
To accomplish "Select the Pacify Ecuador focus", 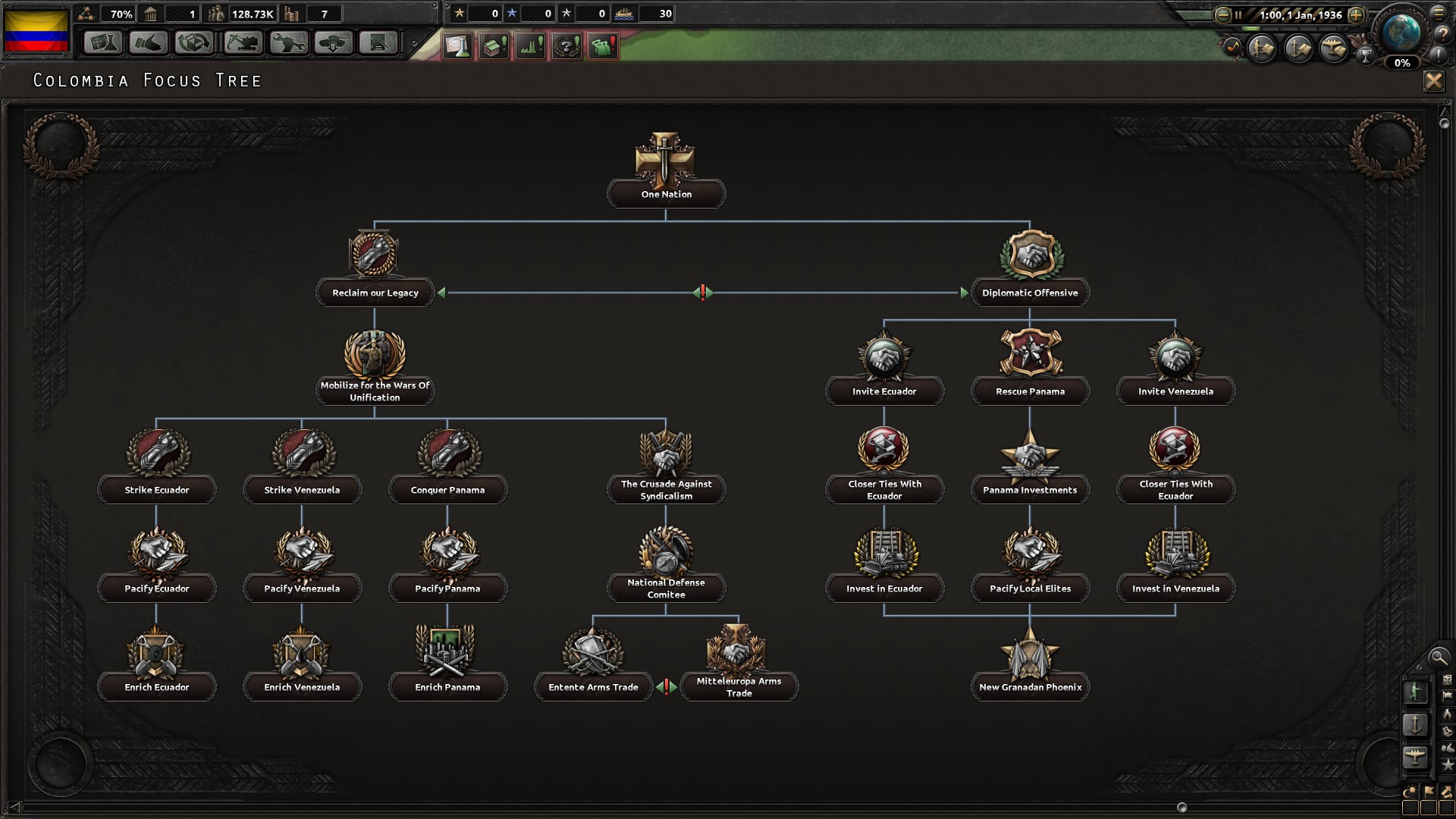I will click(x=157, y=566).
